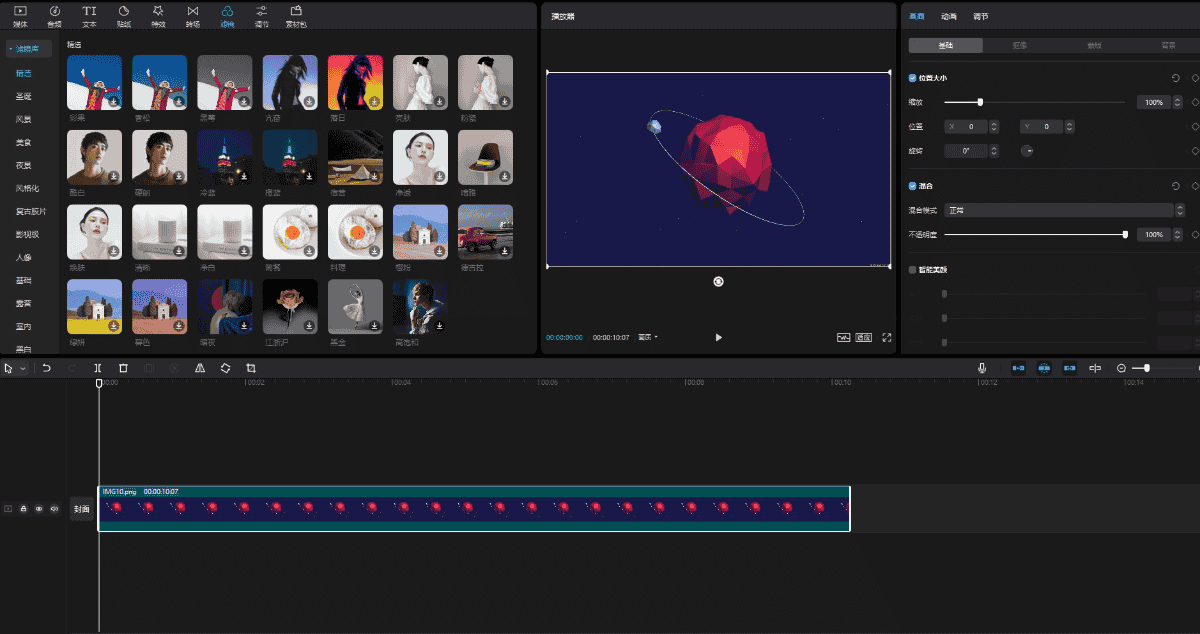Image resolution: width=1200 pixels, height=634 pixels.
Task: Open the 特效 effects panel
Action: point(158,15)
